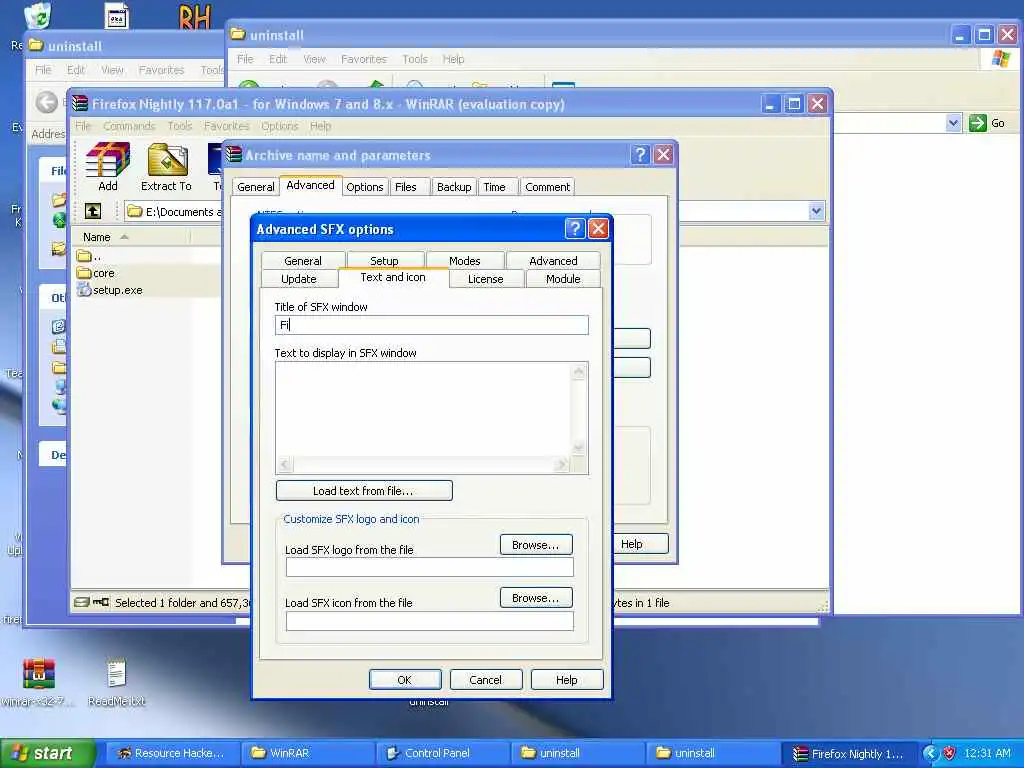Screen dimensions: 1024x768
Task: Click the SFX logo file path field
Action: coord(430,567)
